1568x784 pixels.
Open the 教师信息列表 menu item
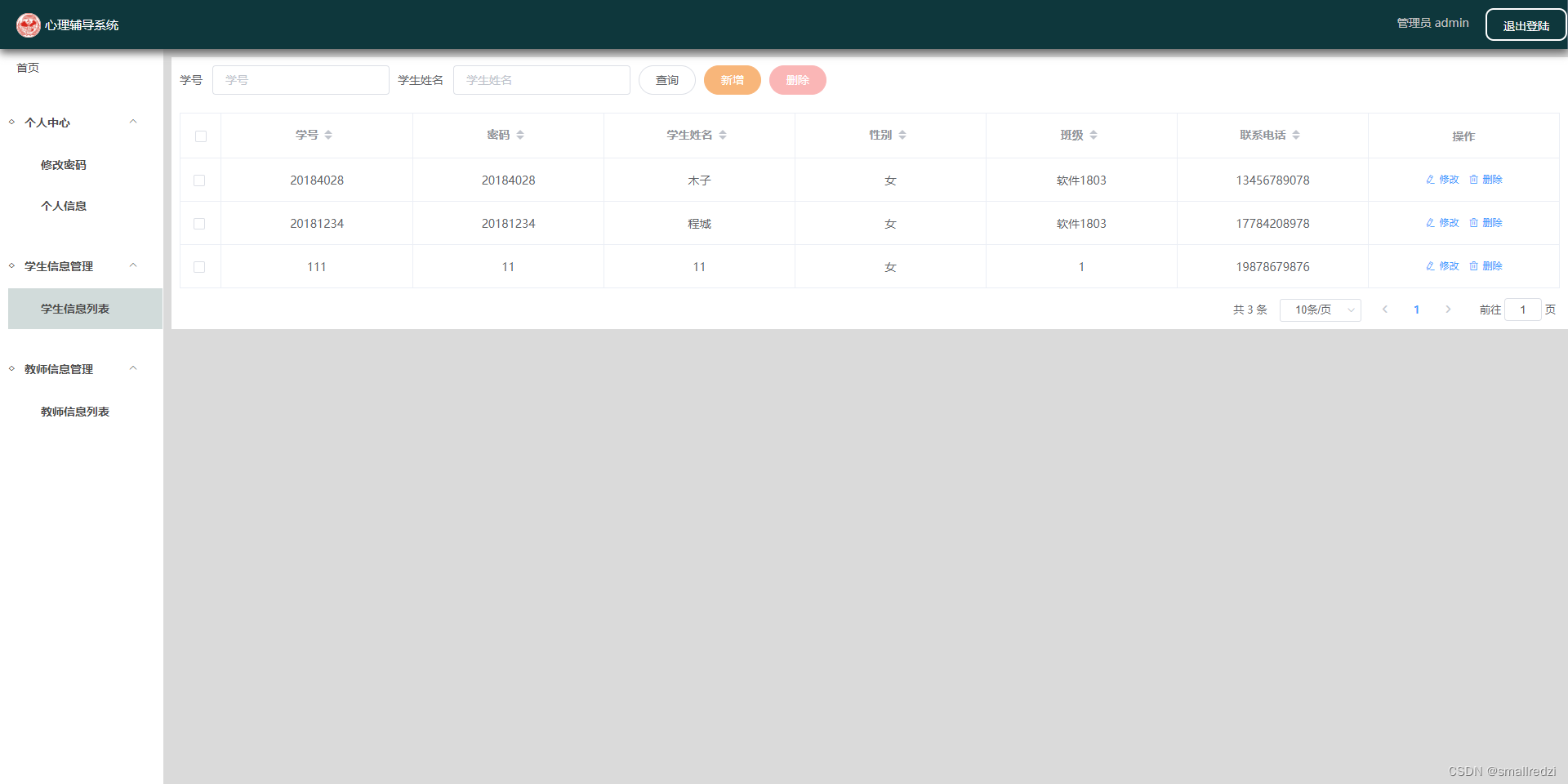[75, 412]
